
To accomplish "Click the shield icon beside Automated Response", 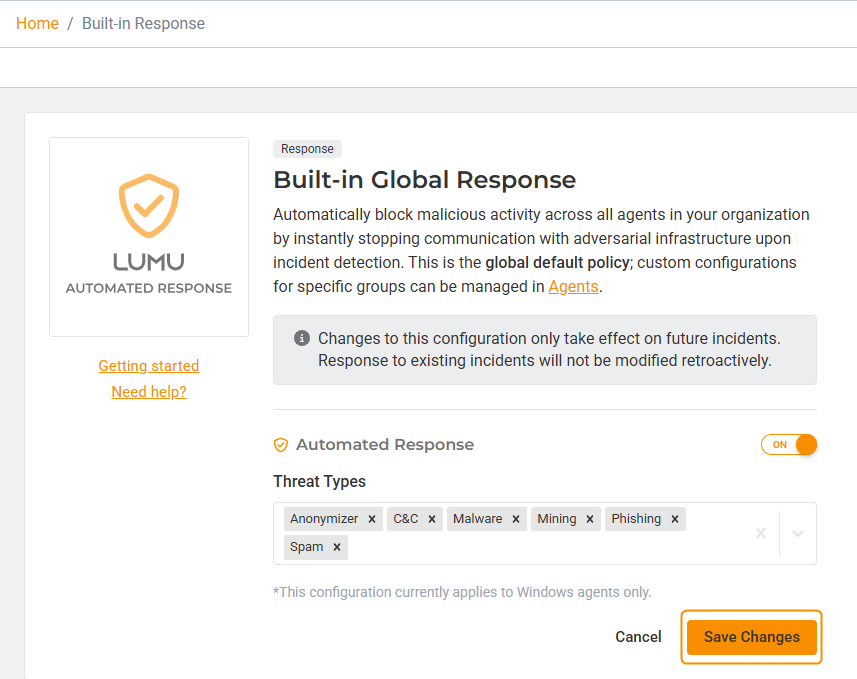I will (x=281, y=445).
